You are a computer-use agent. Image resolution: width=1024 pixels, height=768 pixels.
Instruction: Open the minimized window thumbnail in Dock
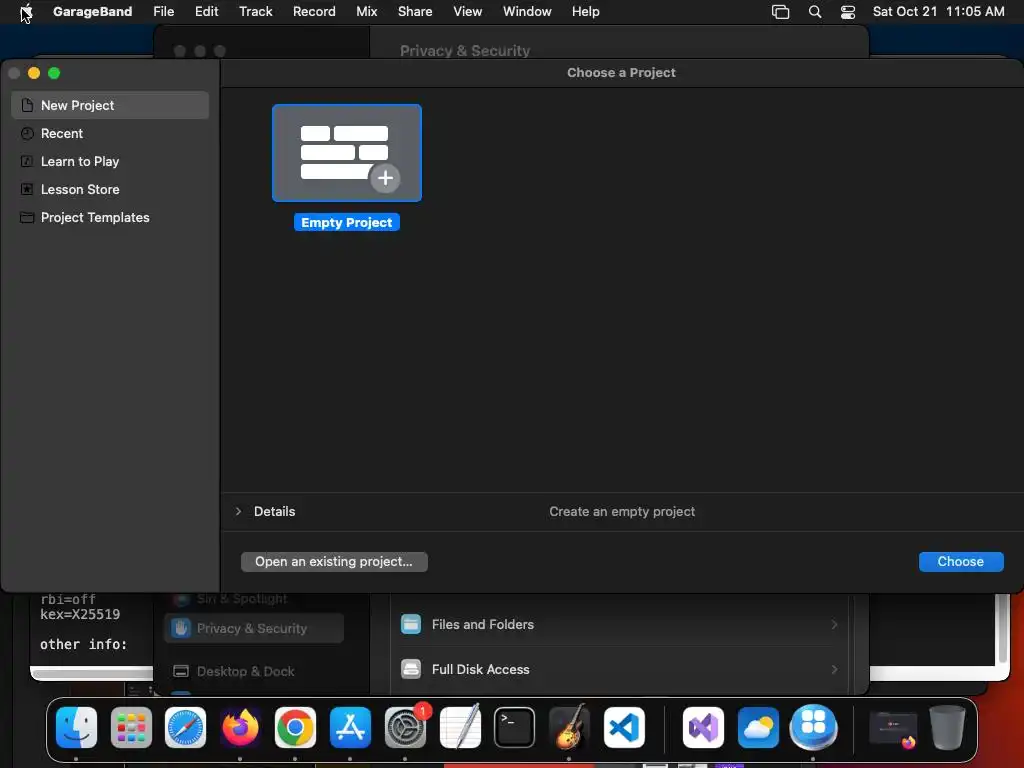893,729
